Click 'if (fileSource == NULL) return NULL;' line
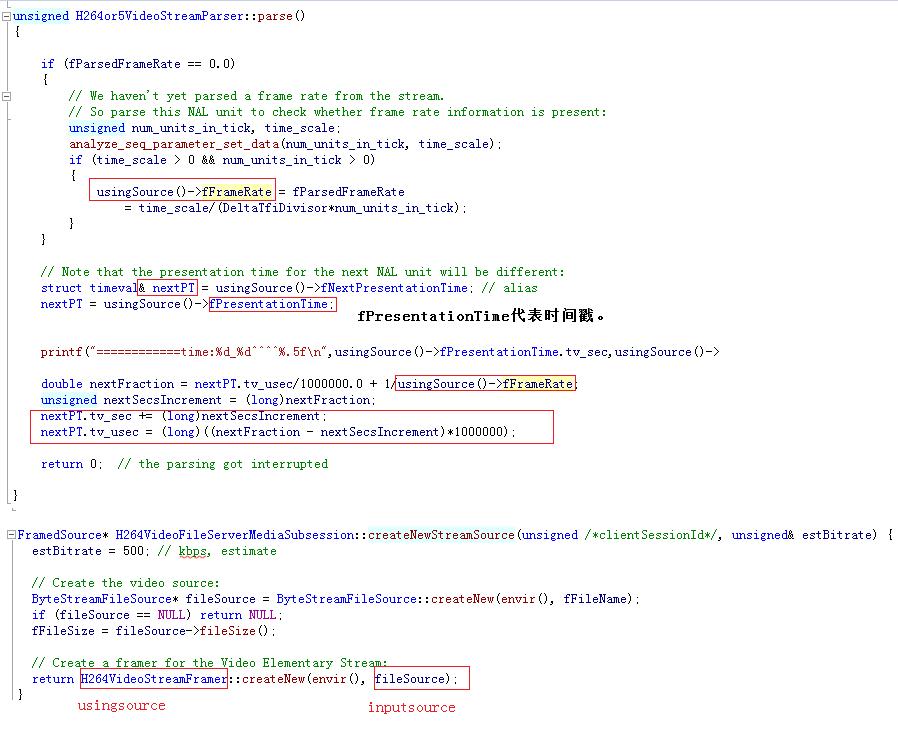The image size is (898, 734). (157, 615)
